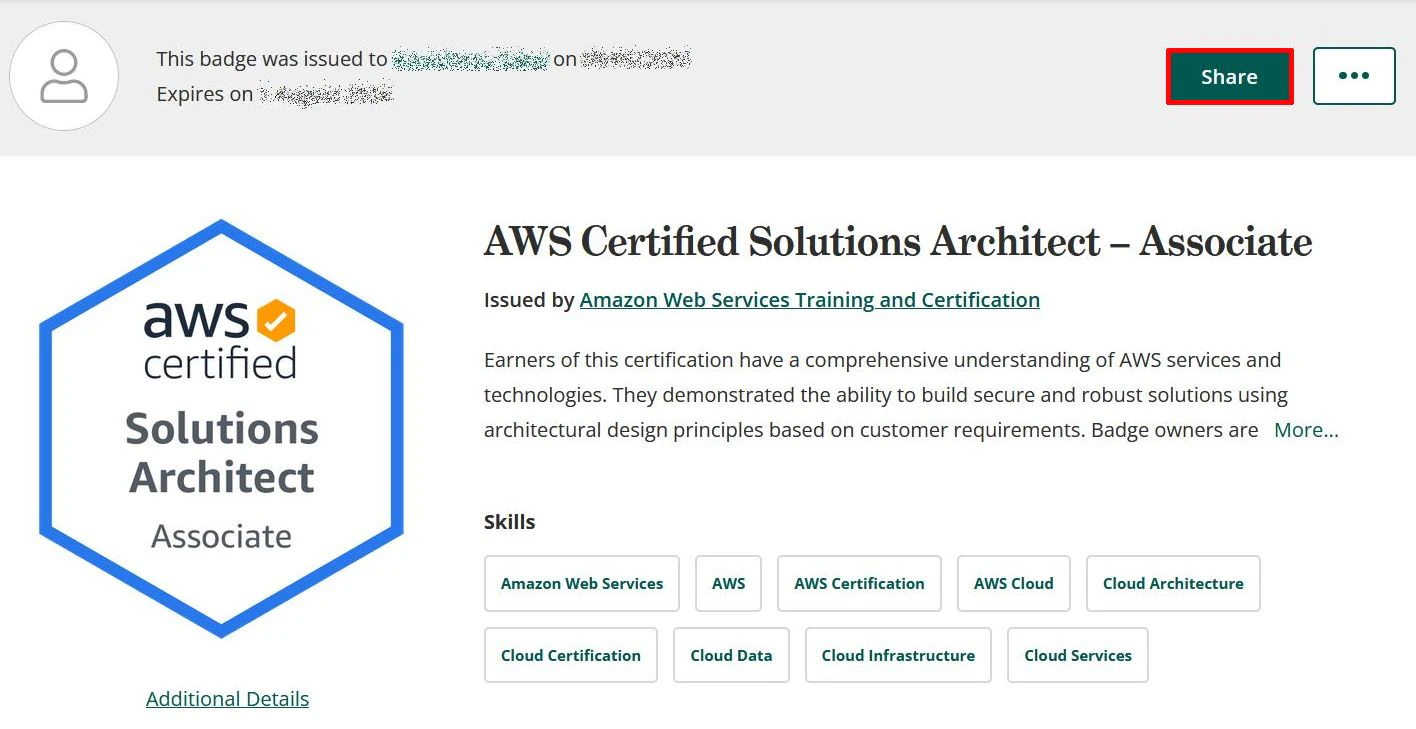
Task: Select the AWS skill tag
Action: (729, 584)
